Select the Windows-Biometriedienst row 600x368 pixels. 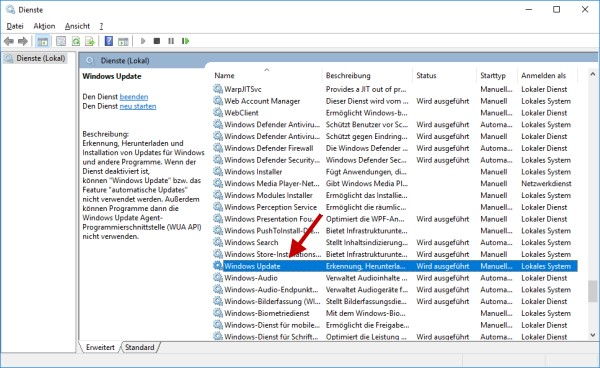[x=395, y=313]
